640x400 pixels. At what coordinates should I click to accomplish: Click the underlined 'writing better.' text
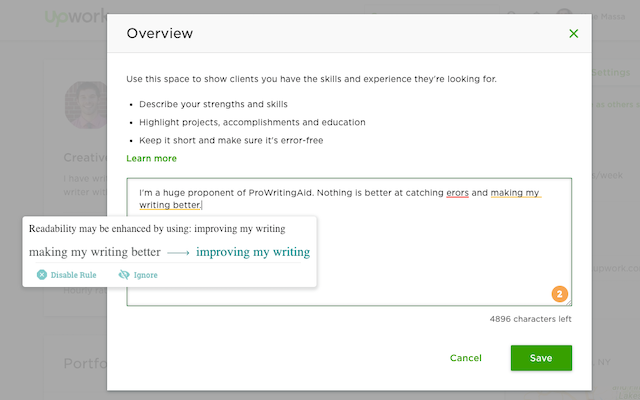tap(170, 205)
